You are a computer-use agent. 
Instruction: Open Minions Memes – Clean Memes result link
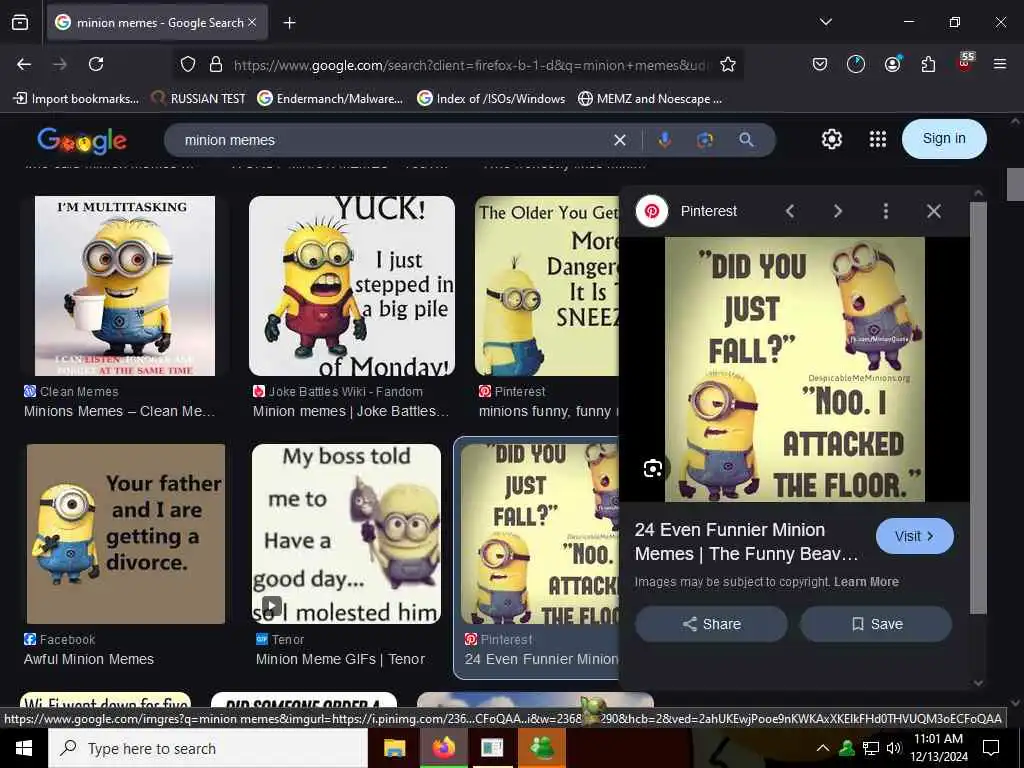[x=119, y=411]
